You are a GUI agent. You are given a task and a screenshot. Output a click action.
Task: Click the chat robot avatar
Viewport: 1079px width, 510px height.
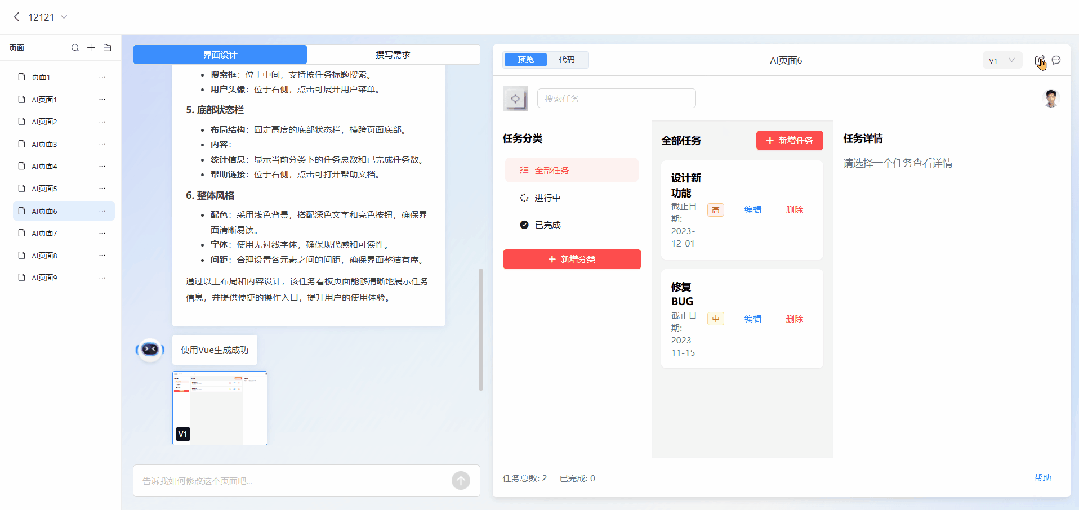(151, 349)
